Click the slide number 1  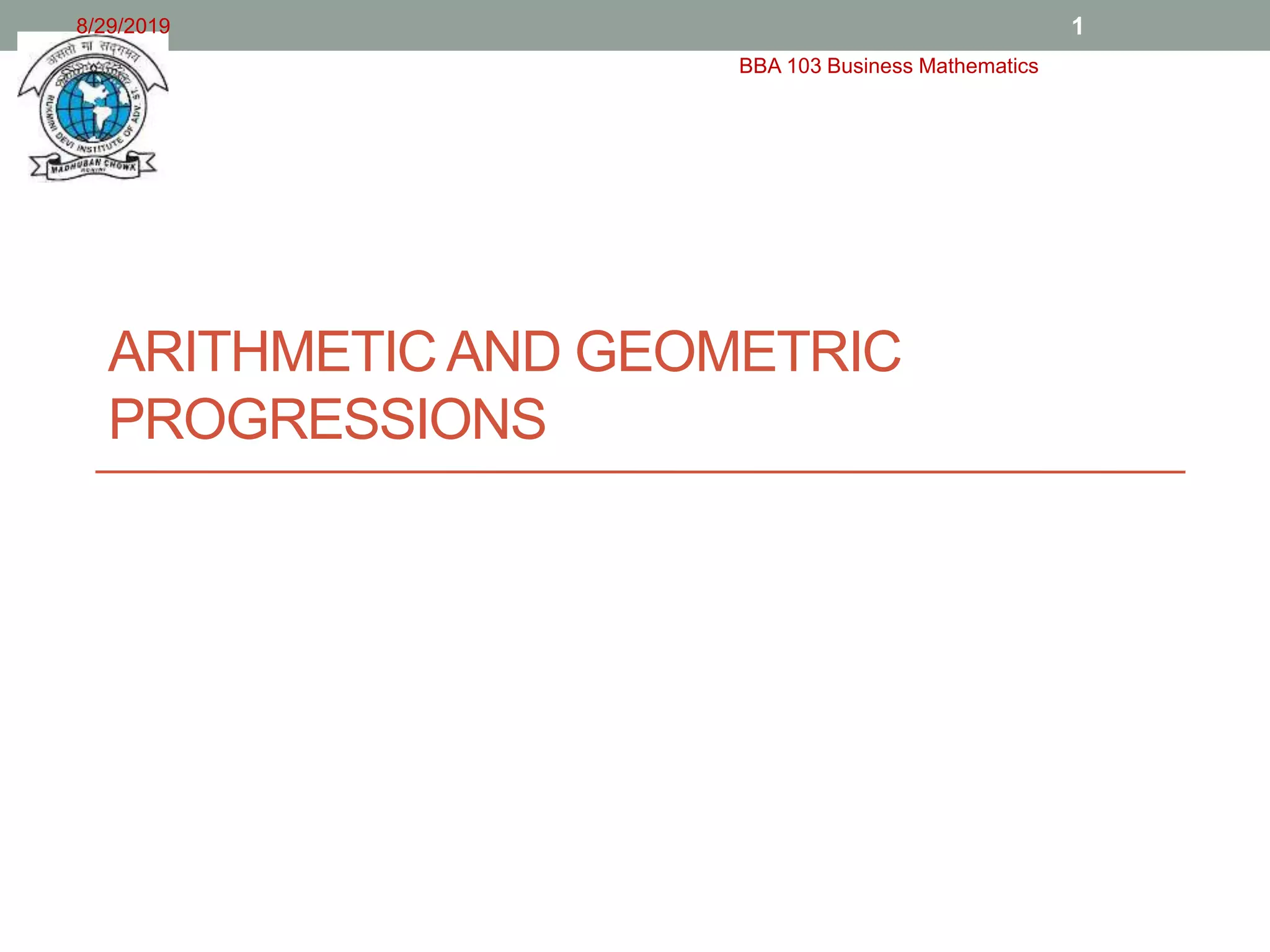click(1077, 26)
